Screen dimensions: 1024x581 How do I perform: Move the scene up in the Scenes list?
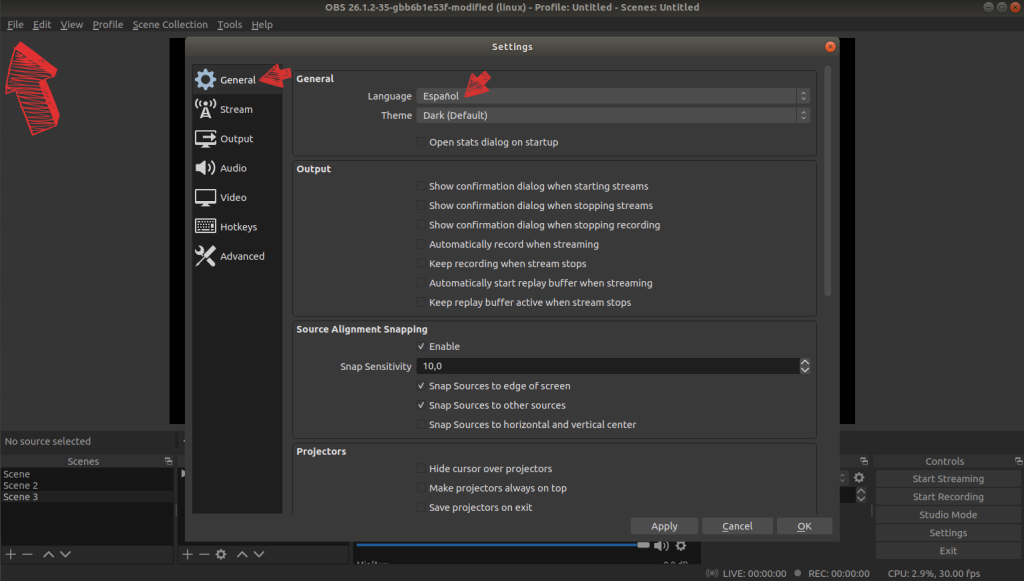[48, 554]
